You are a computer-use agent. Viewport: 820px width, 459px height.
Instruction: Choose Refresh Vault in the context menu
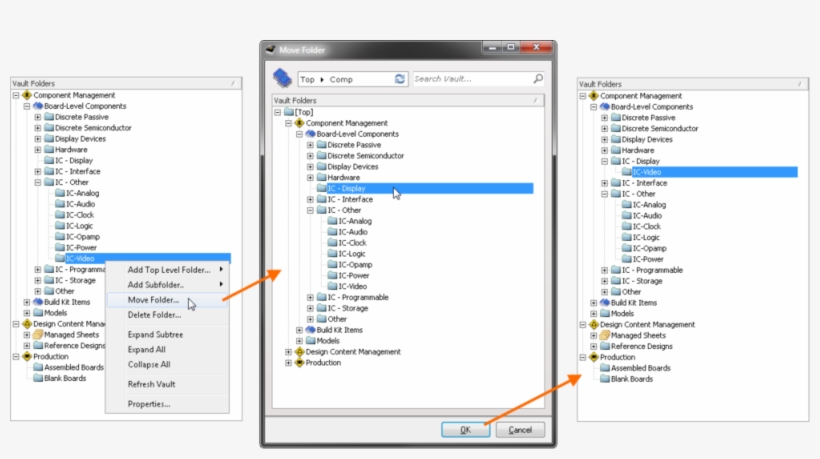pos(152,384)
